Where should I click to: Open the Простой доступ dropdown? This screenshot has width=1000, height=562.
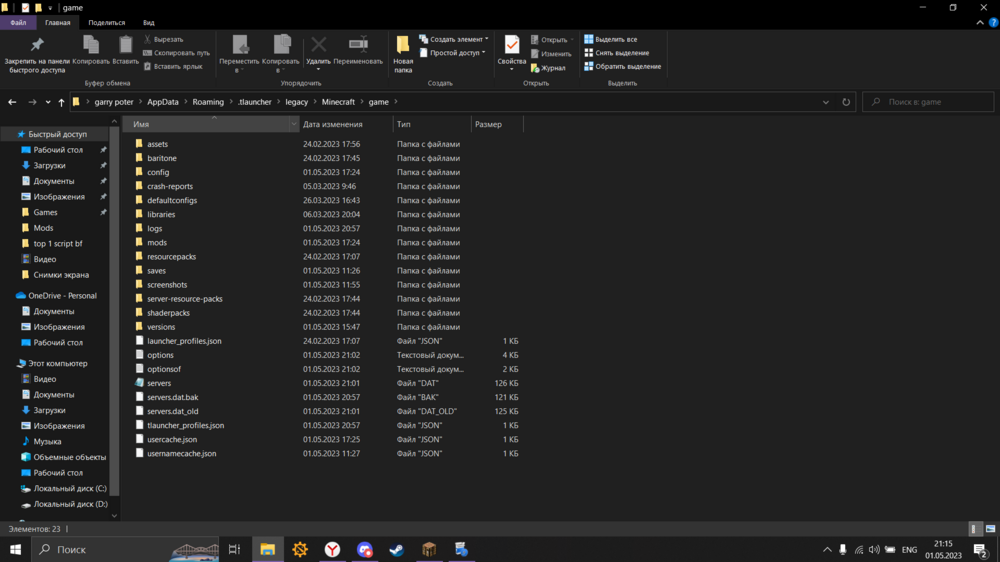point(452,53)
